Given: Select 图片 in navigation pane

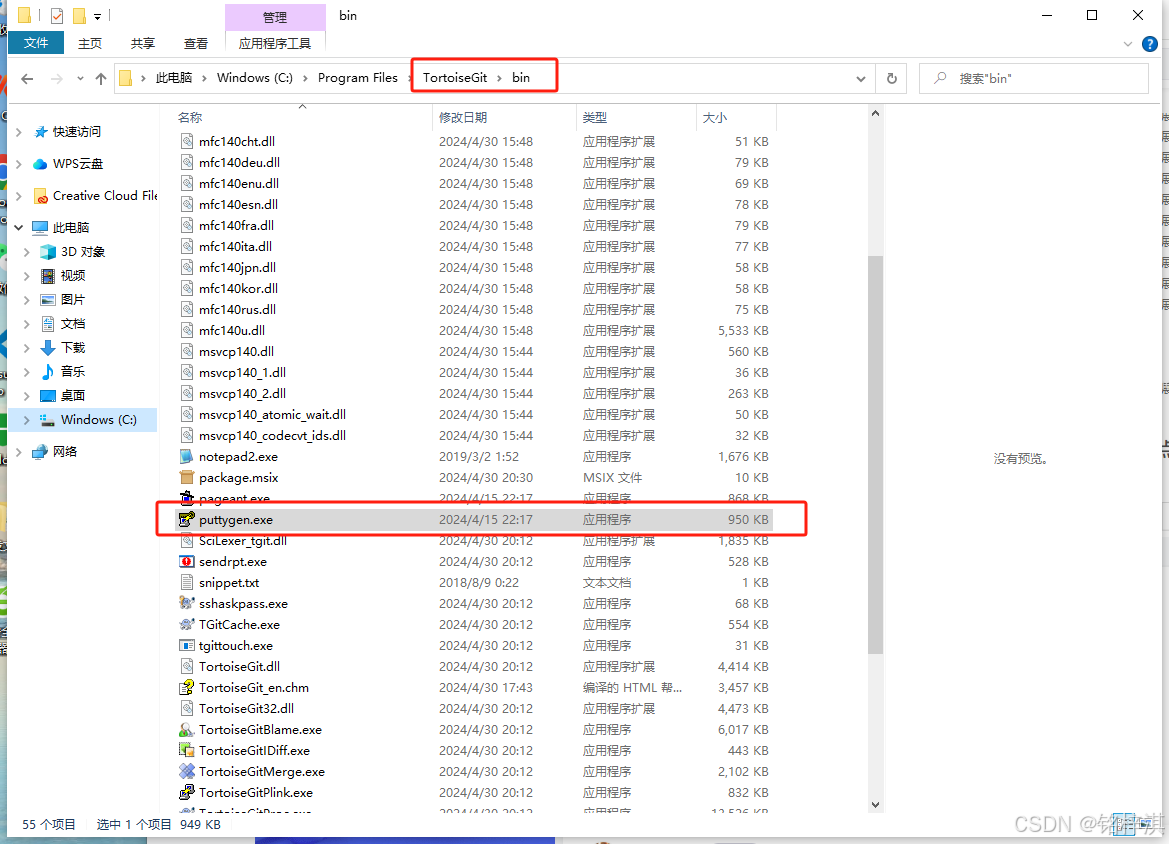Looking at the screenshot, I should 73,300.
